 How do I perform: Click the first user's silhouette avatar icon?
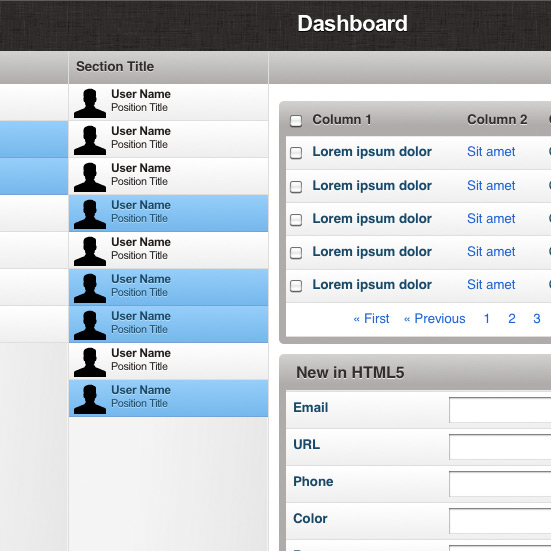[90, 103]
